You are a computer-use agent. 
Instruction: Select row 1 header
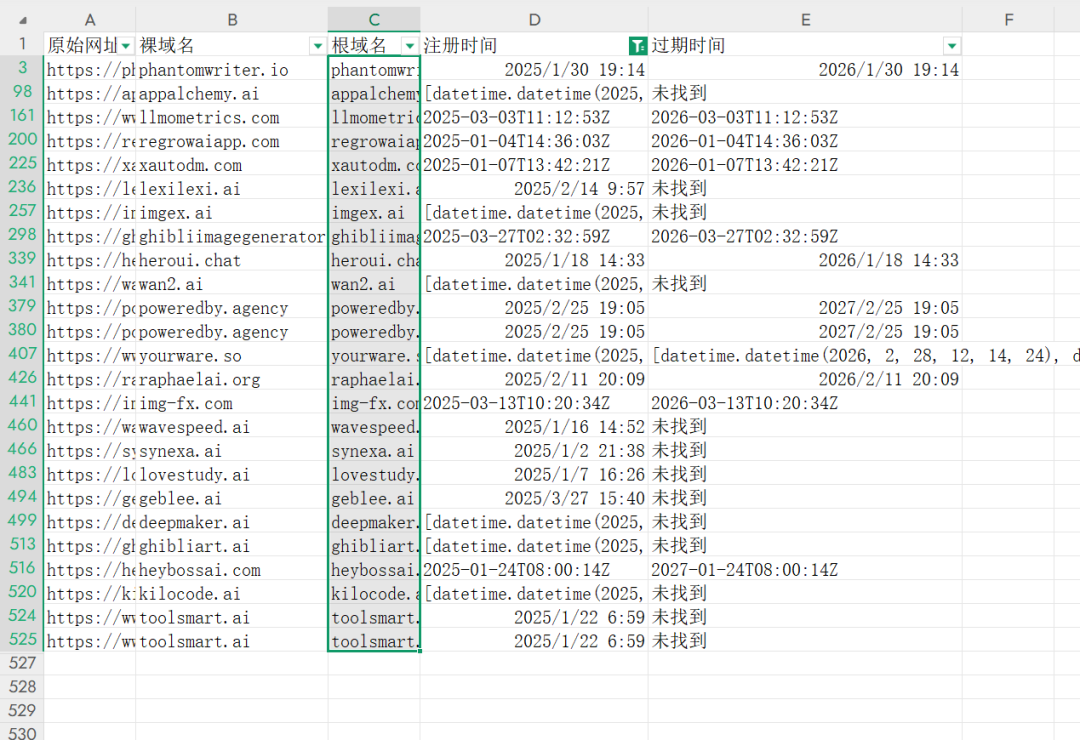coord(22,45)
